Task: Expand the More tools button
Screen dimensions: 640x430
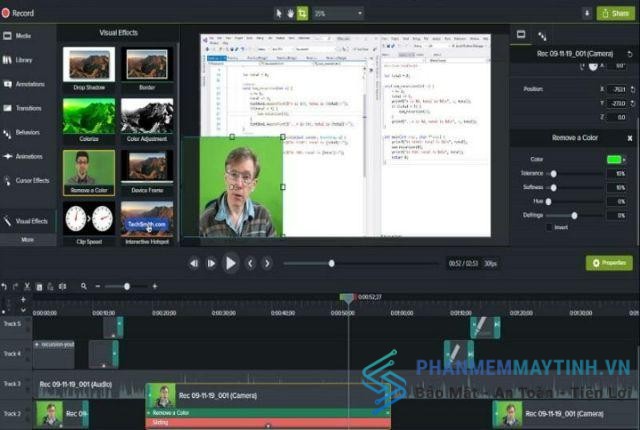Action: coord(27,239)
